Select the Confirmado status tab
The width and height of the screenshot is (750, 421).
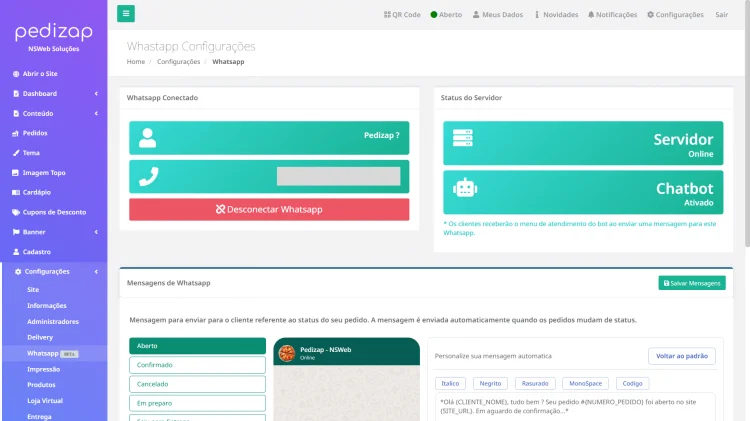pos(197,365)
